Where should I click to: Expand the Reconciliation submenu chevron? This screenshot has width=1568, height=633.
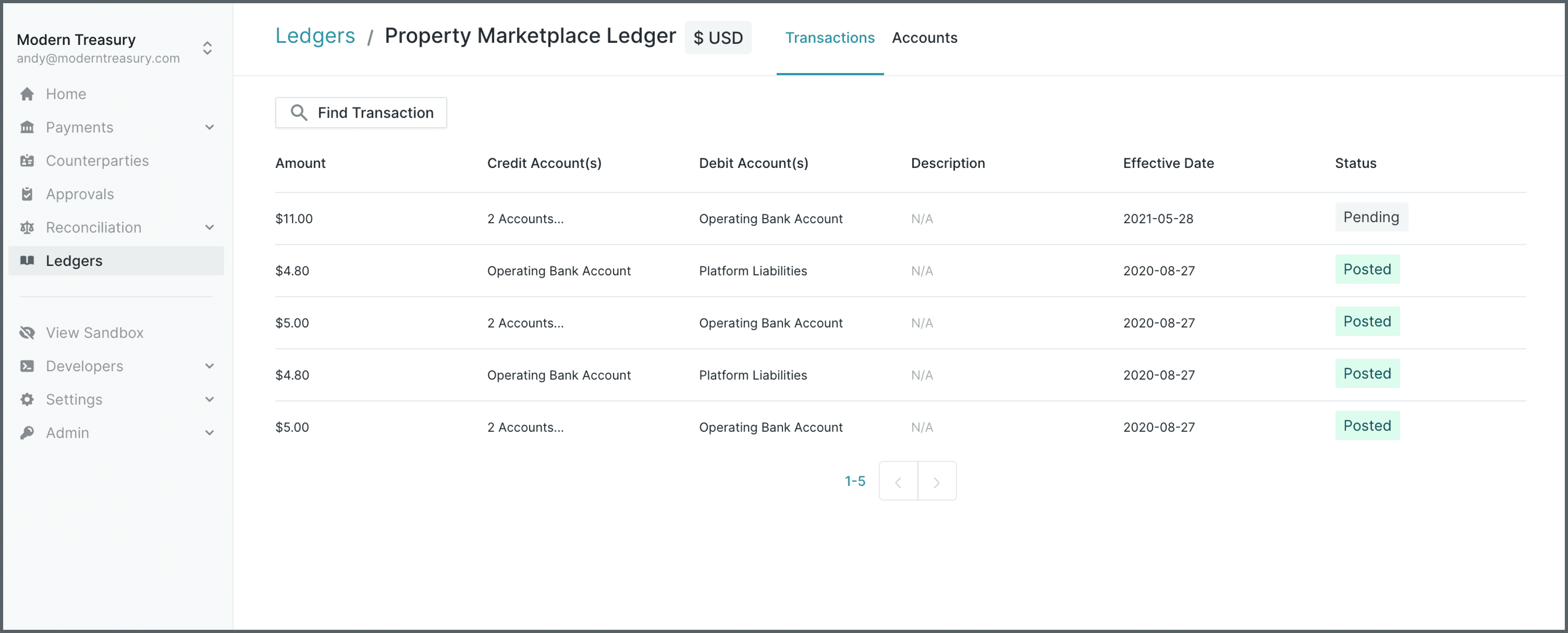click(209, 227)
